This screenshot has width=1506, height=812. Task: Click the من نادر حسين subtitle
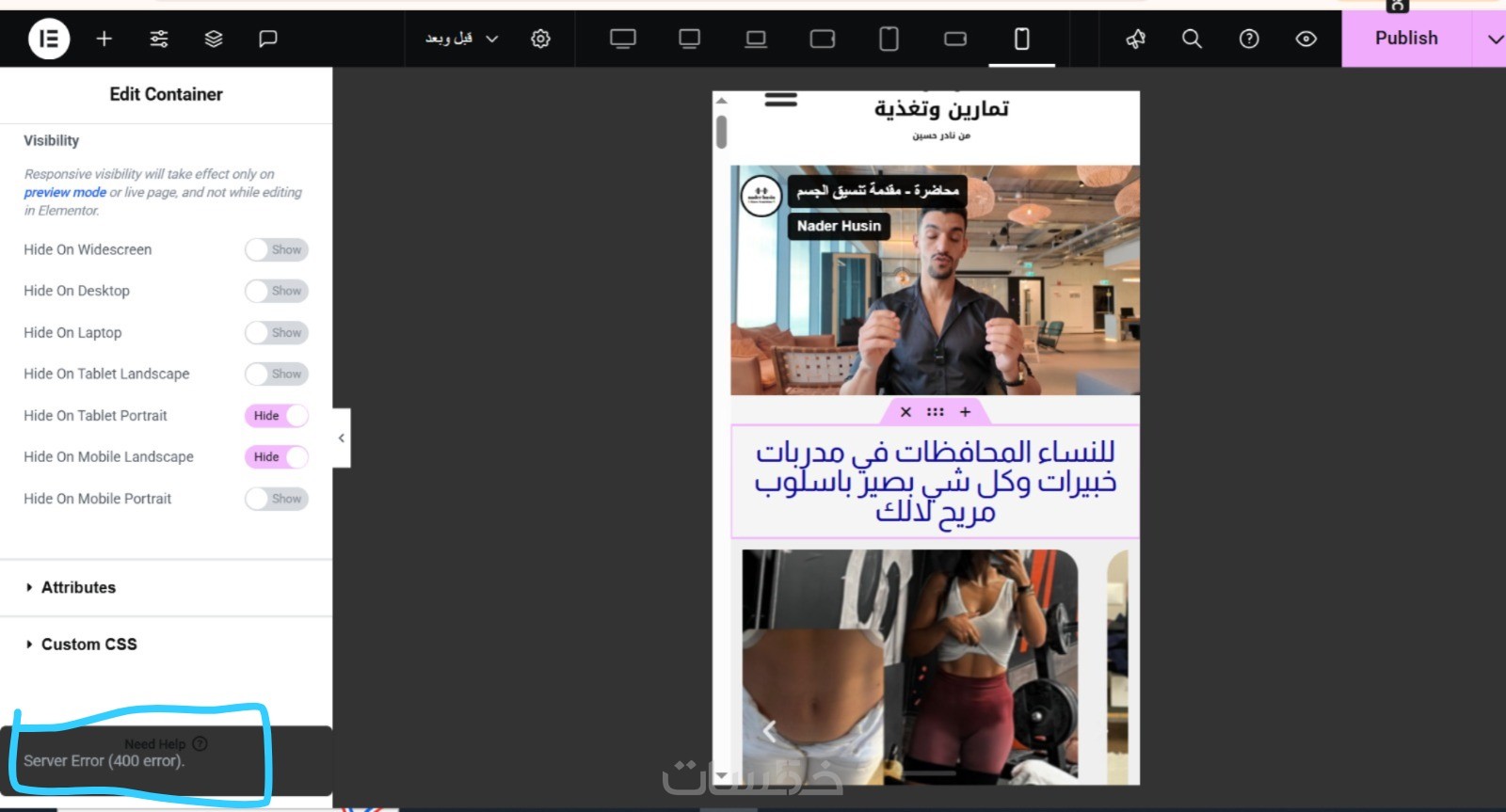(x=941, y=135)
